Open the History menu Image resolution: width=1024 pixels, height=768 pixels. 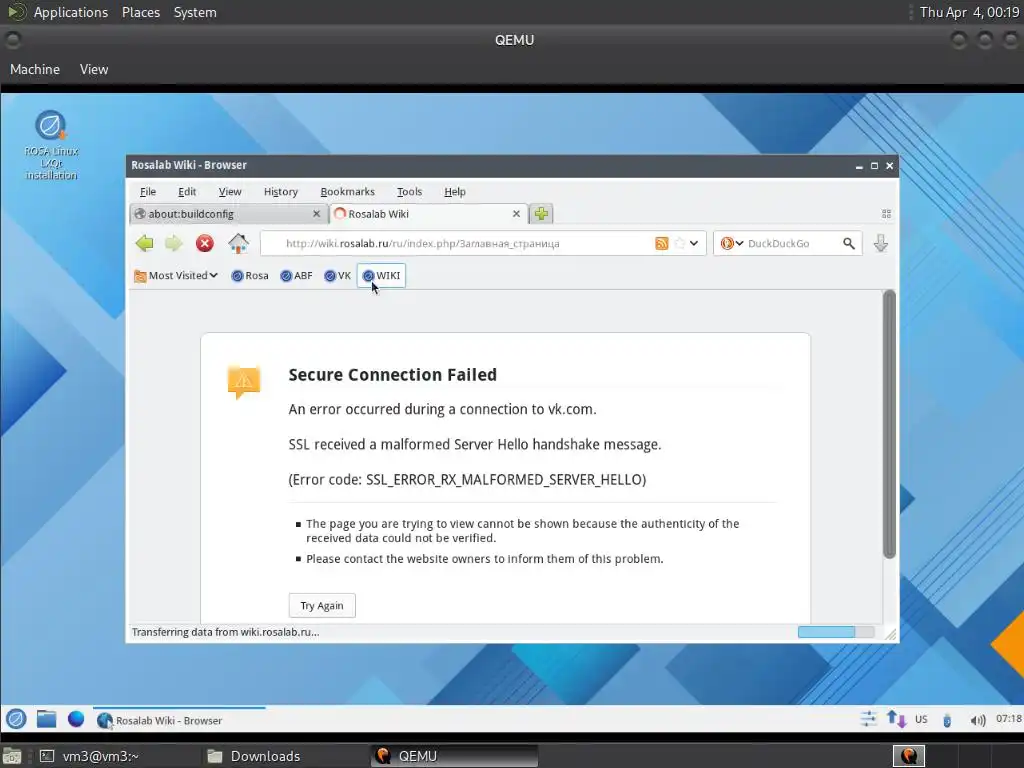[281, 191]
